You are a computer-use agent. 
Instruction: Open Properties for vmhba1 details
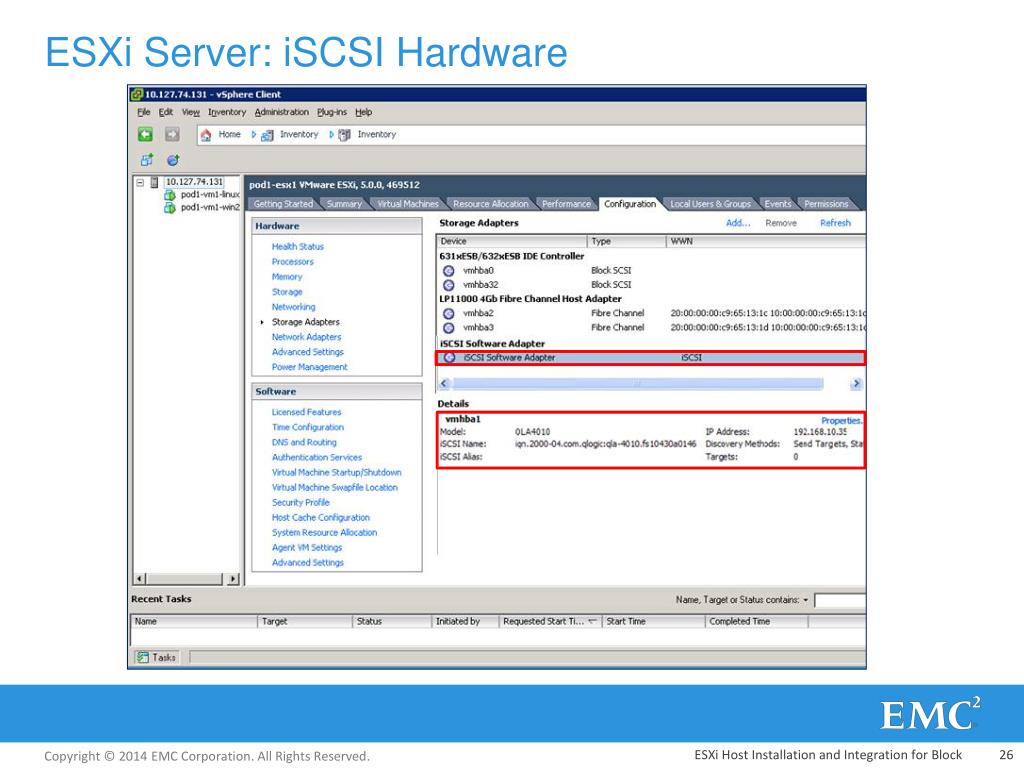[x=841, y=421]
